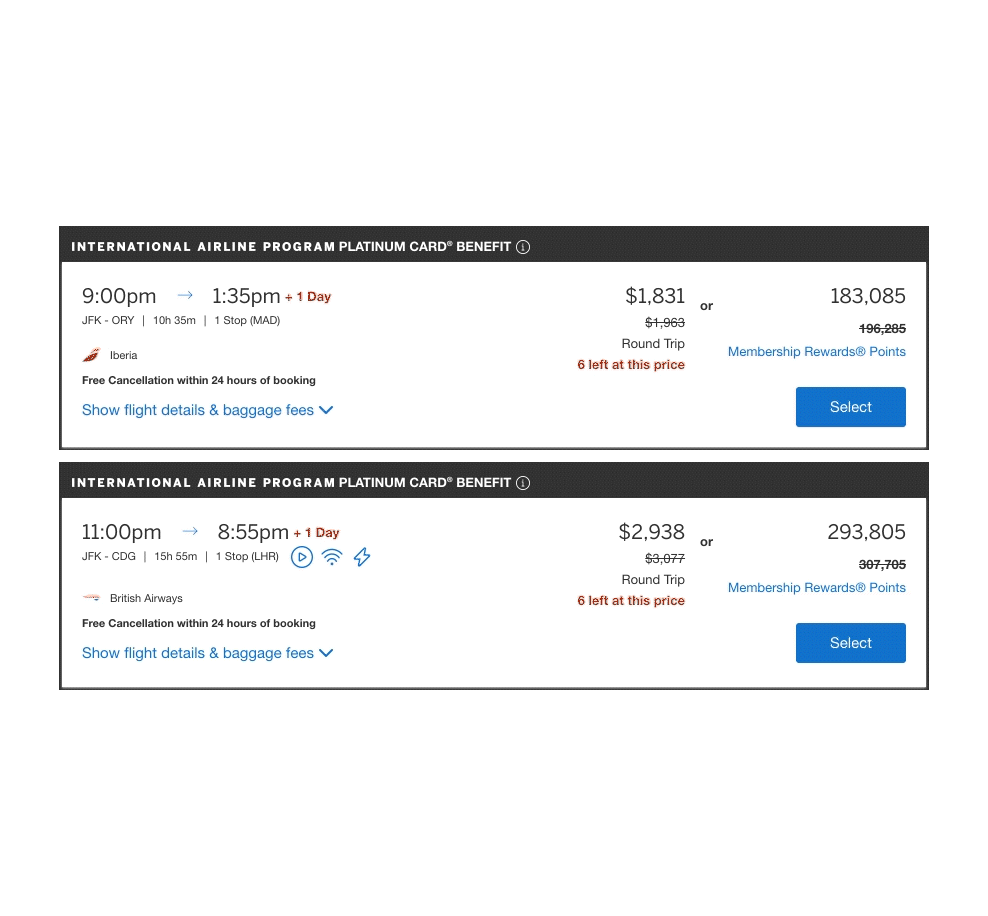Viewport: 988px width, 916px height.
Task: Click the arrow between 11:00pm and 8:55pm
Action: 190,531
